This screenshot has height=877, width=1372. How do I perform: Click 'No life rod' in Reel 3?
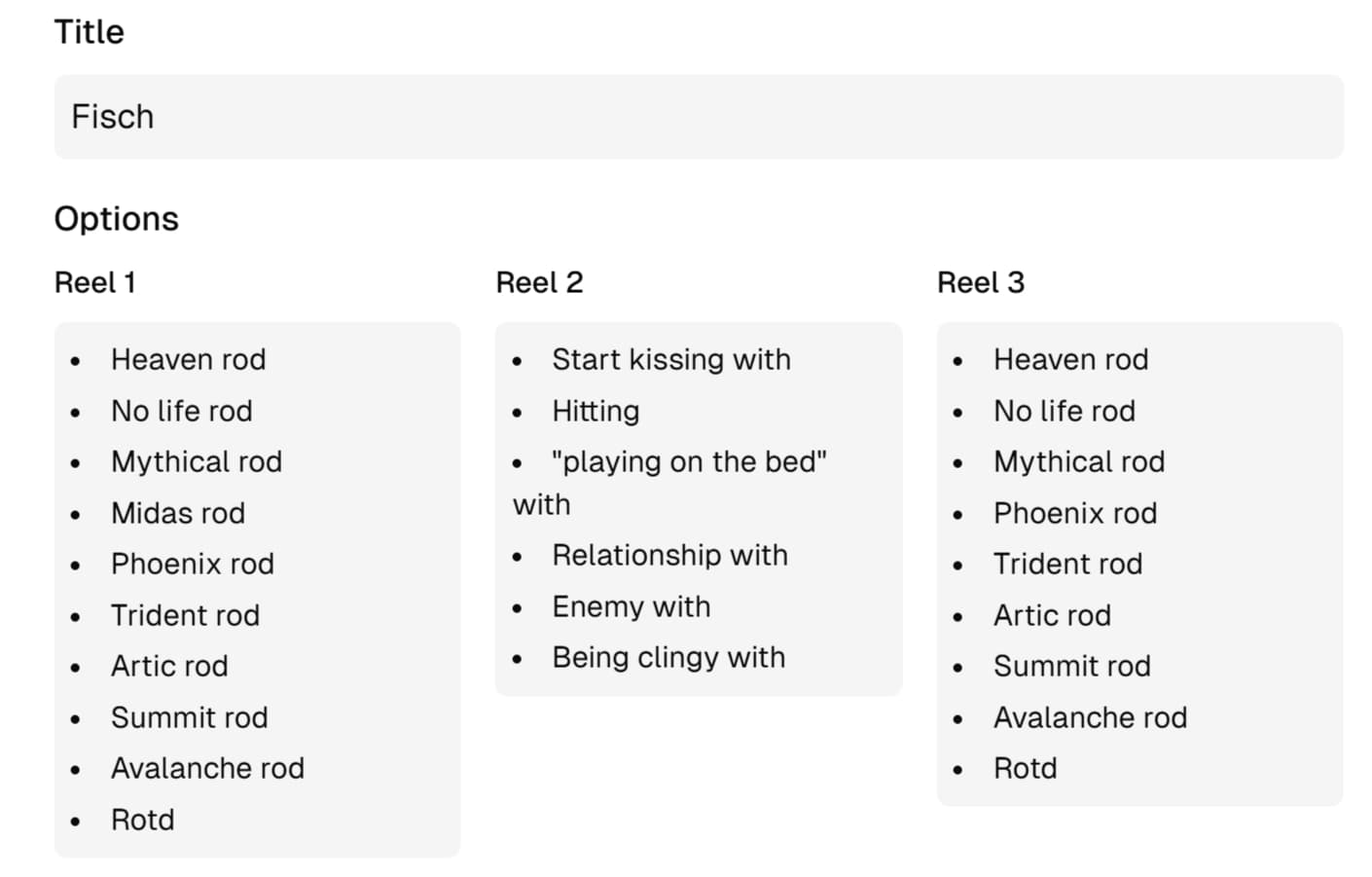1064,411
